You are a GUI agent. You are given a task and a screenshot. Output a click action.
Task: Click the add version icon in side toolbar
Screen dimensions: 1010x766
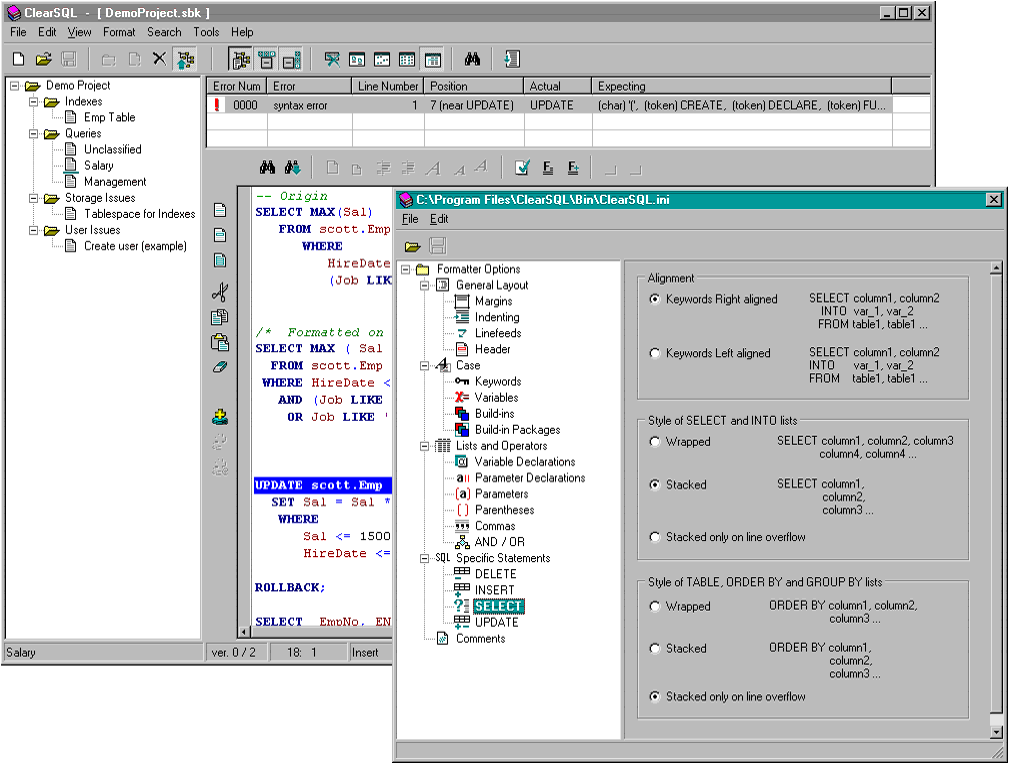pos(220,417)
